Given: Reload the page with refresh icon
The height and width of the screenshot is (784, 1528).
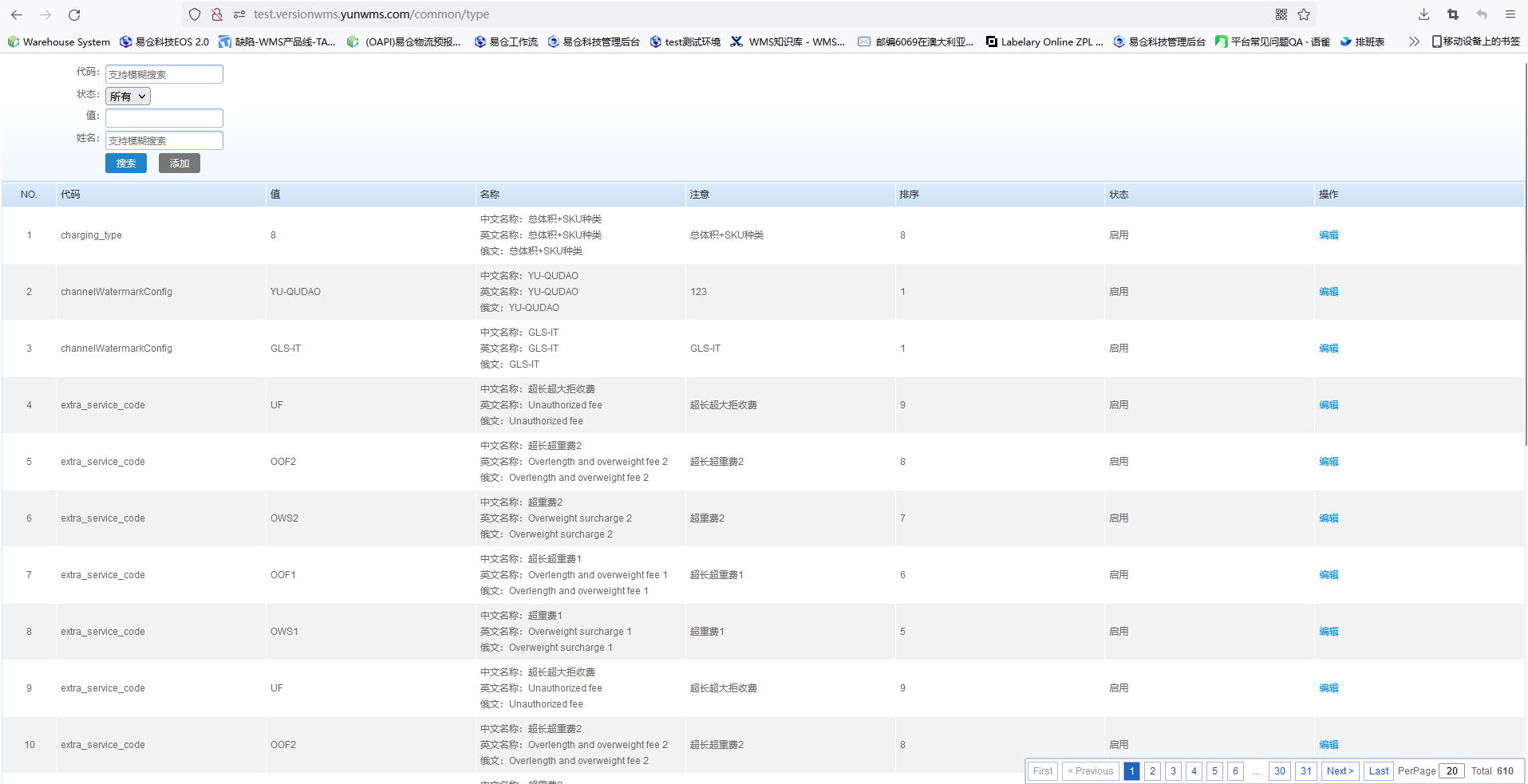Looking at the screenshot, I should [74, 14].
